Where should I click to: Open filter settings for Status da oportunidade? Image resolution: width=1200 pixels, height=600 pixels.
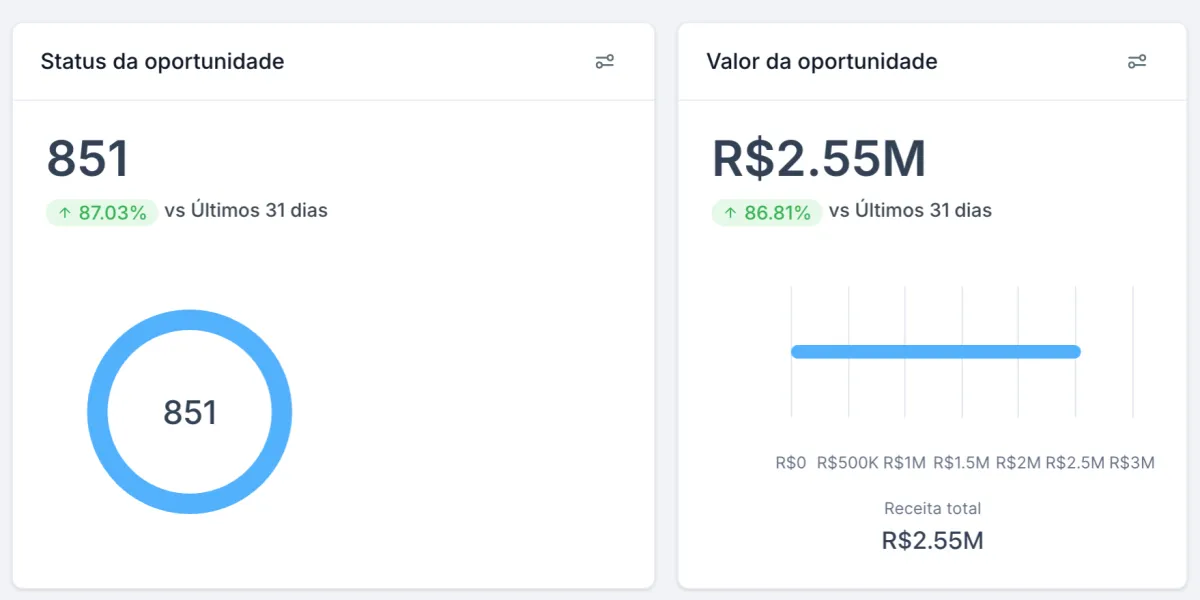[604, 62]
